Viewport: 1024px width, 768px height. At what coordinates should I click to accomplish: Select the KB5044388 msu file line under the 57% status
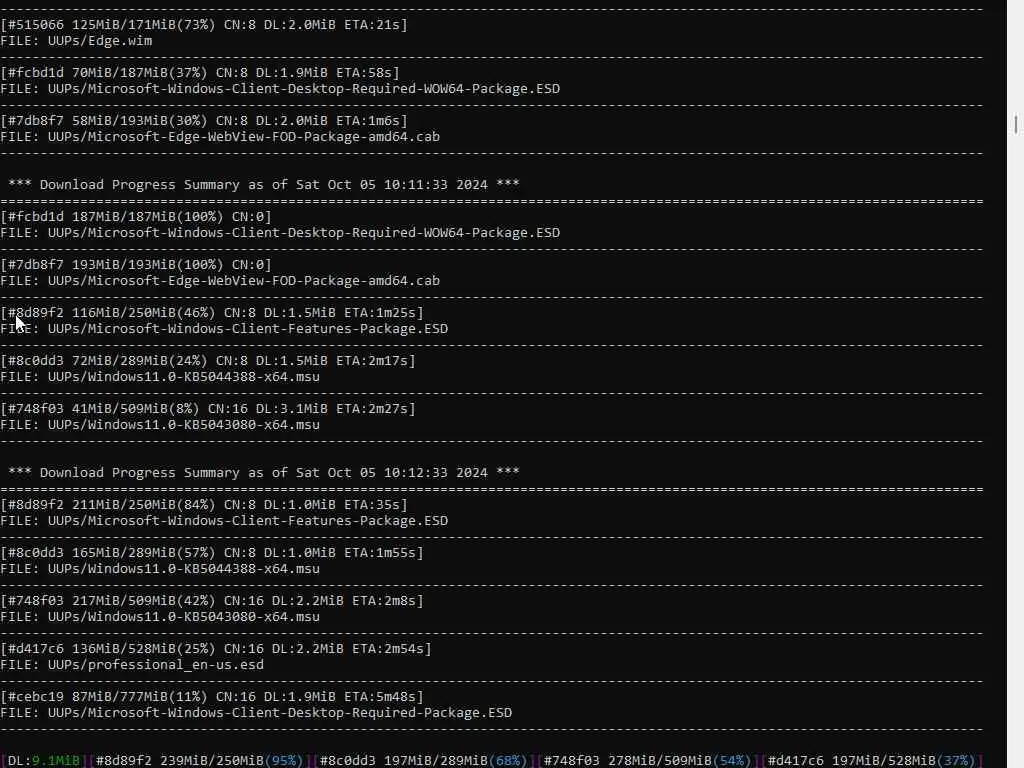(x=160, y=569)
